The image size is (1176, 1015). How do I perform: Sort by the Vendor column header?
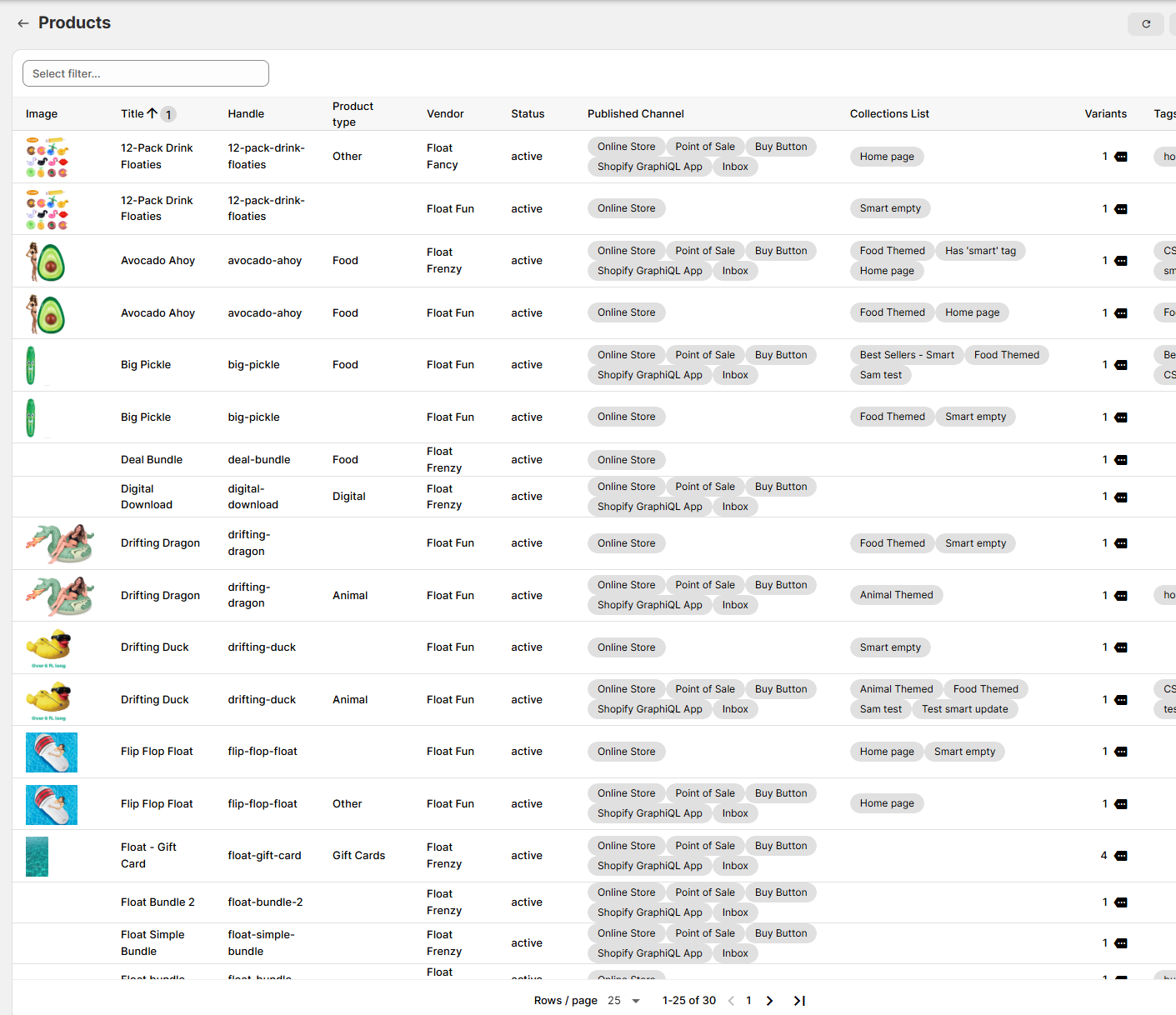(445, 114)
